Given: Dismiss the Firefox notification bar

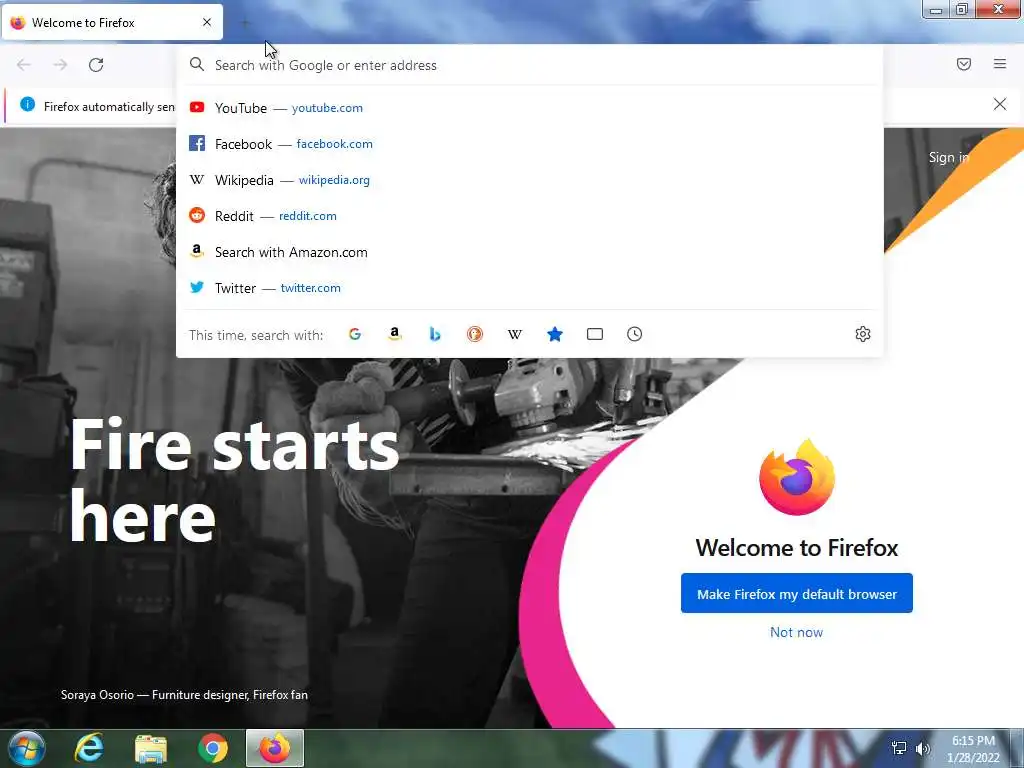Looking at the screenshot, I should point(1000,104).
